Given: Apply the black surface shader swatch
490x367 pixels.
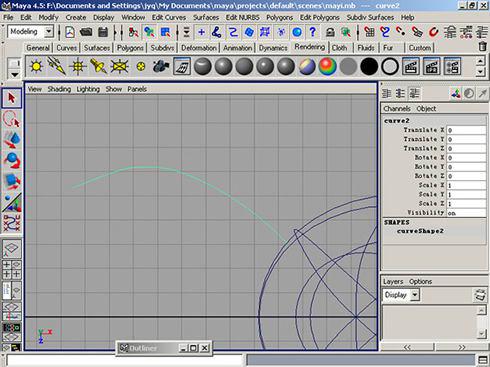Looking at the screenshot, I should [x=369, y=66].
